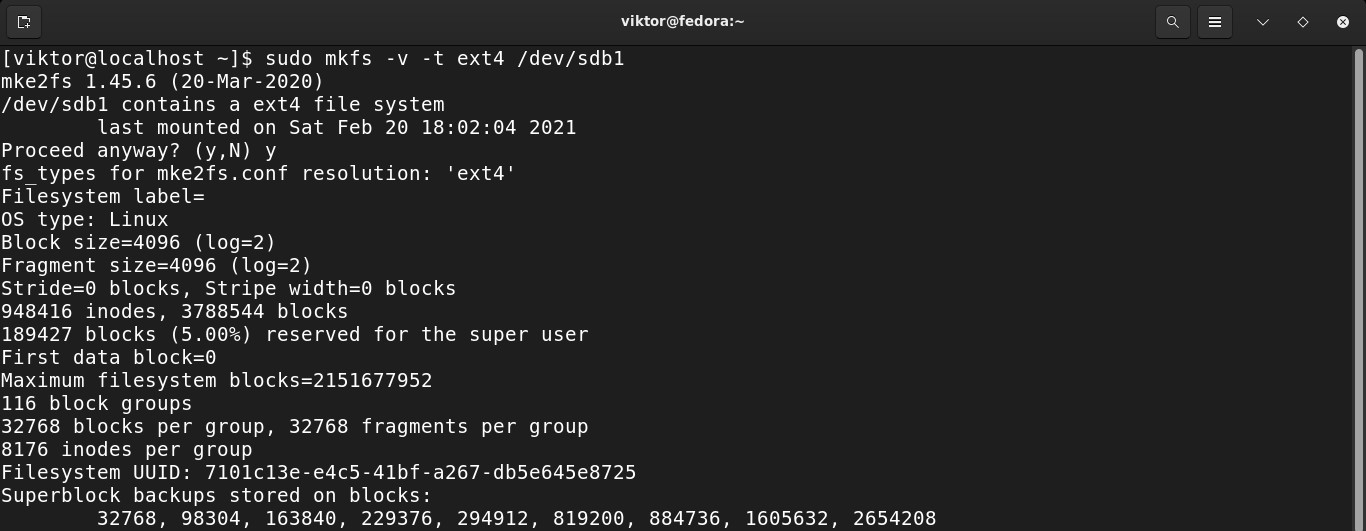This screenshot has height=531, width=1366.
Task: Click the 'OS type: Linux' line
Action: (85, 219)
